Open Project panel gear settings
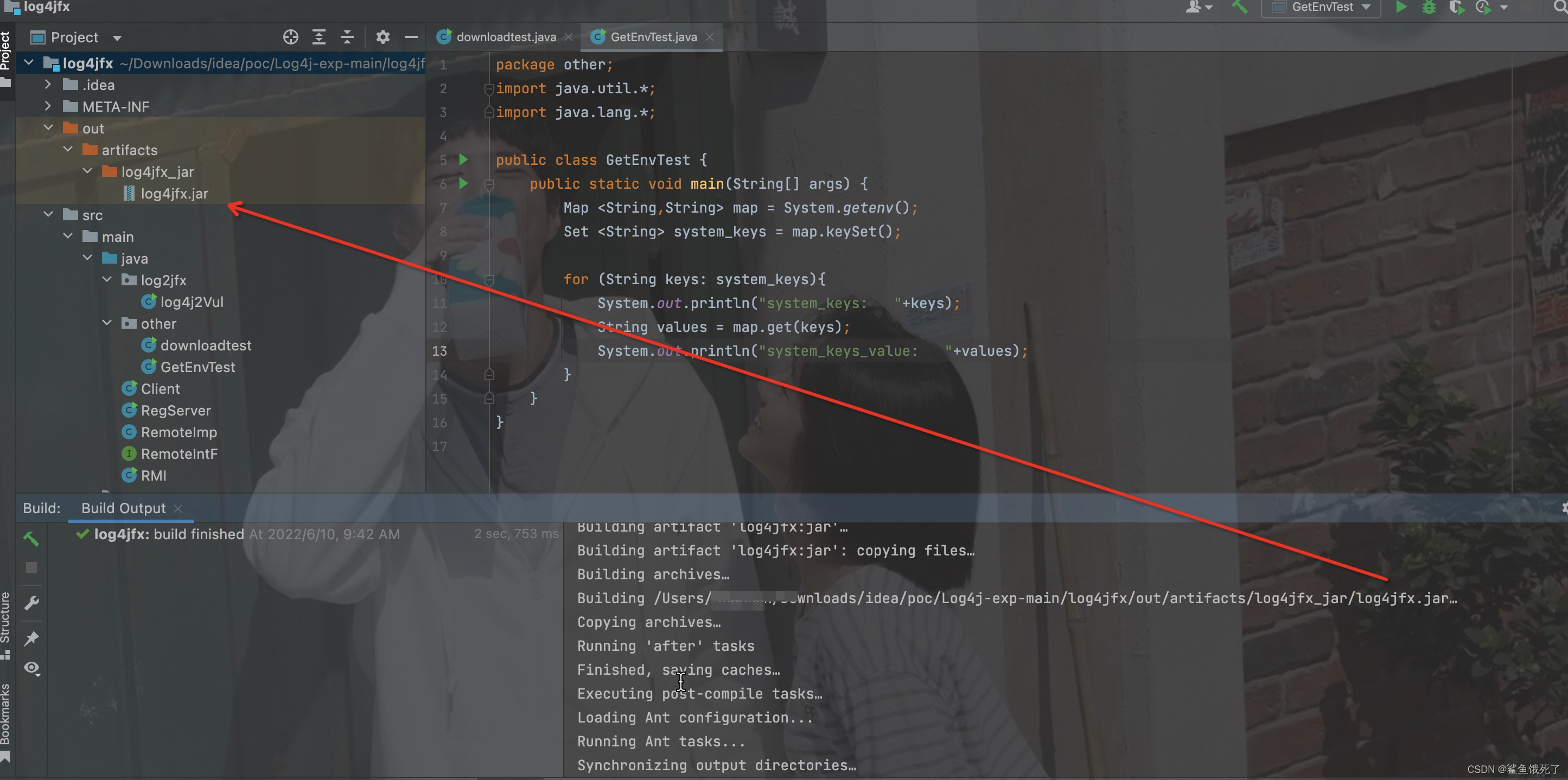 point(383,37)
